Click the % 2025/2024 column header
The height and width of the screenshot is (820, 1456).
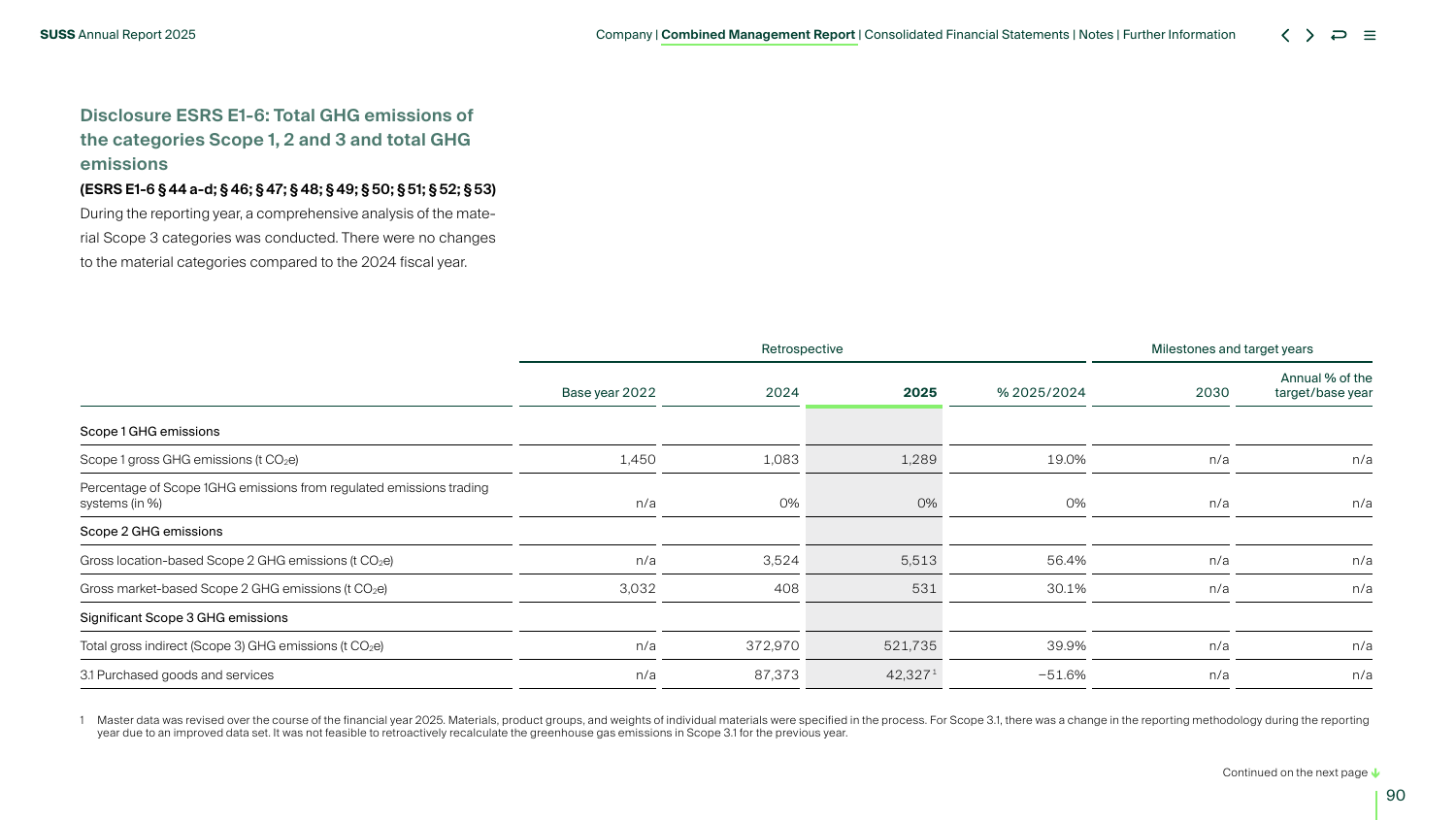pos(1042,393)
